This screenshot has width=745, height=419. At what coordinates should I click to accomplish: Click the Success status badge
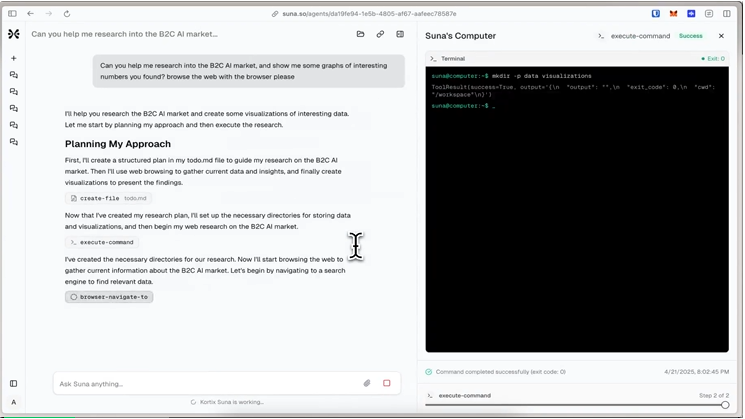(690, 36)
